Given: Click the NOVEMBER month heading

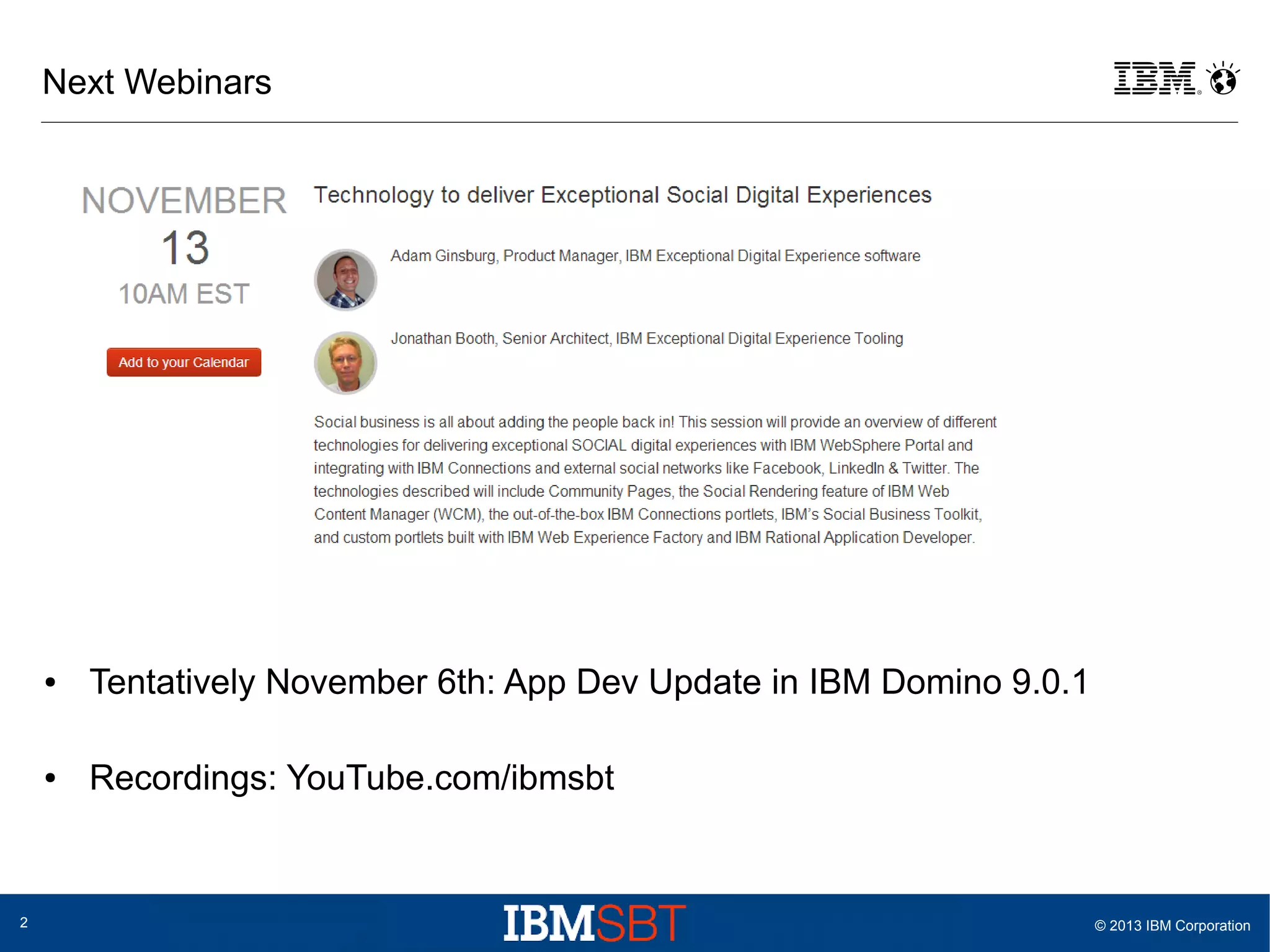Looking at the screenshot, I should pos(184,200).
